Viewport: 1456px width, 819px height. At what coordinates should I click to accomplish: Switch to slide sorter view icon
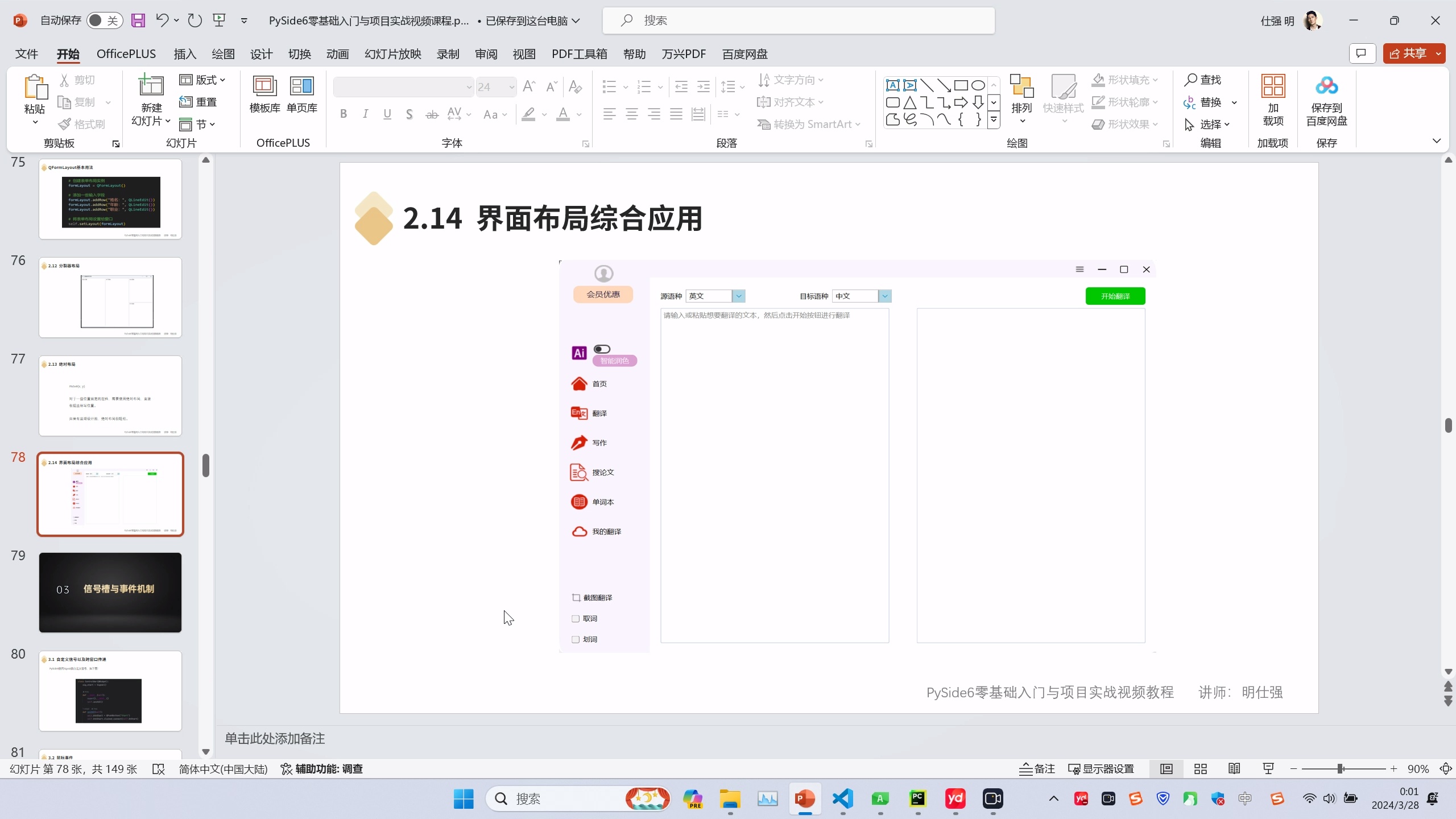pos(1201,769)
